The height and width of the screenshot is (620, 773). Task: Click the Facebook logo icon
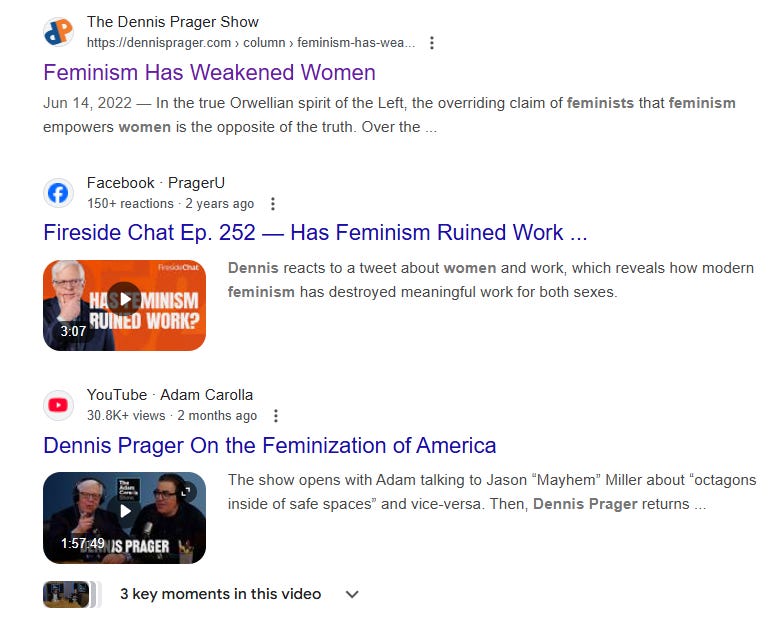point(58,193)
